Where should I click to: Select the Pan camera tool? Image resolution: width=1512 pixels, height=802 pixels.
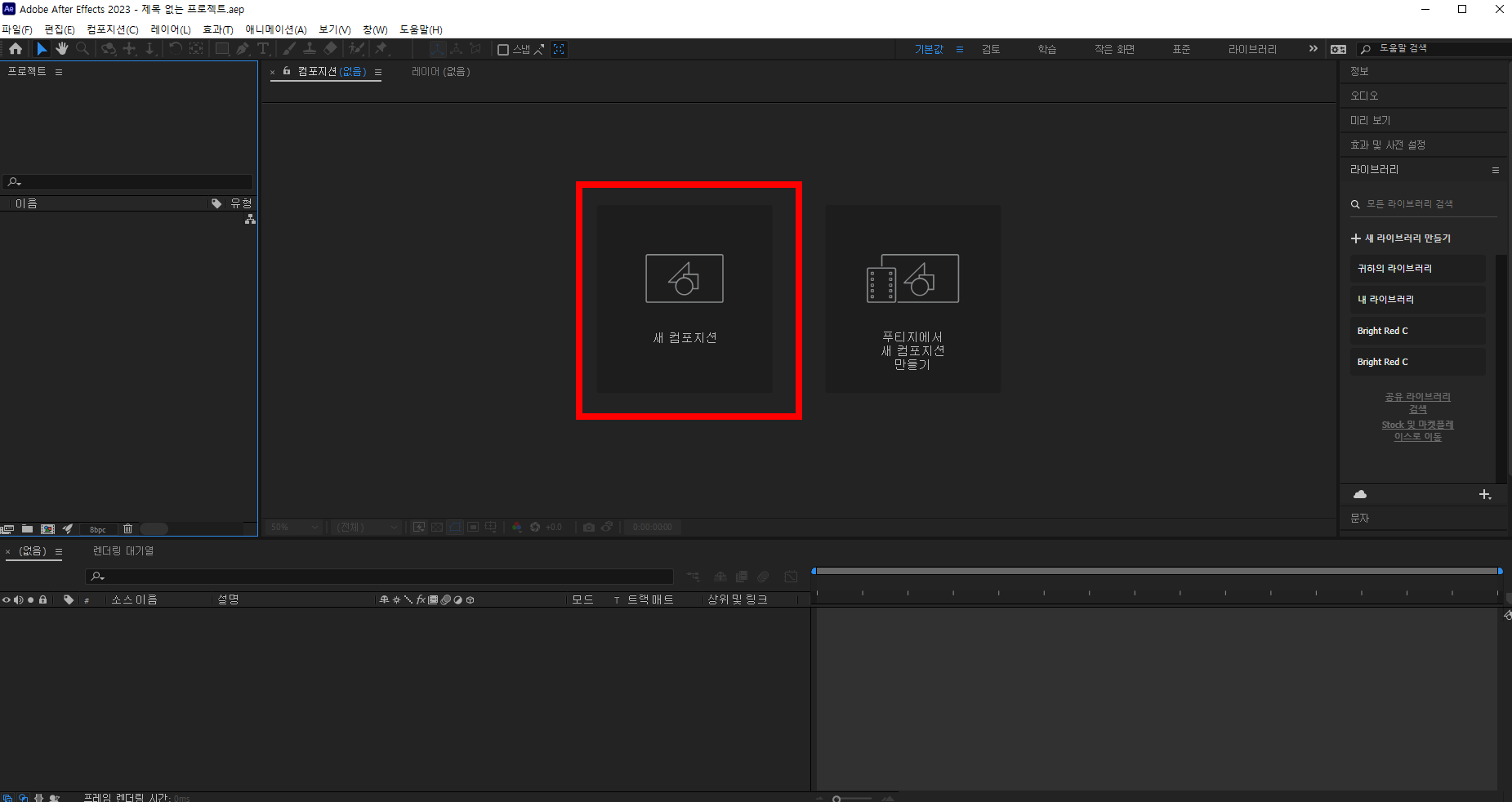129,49
